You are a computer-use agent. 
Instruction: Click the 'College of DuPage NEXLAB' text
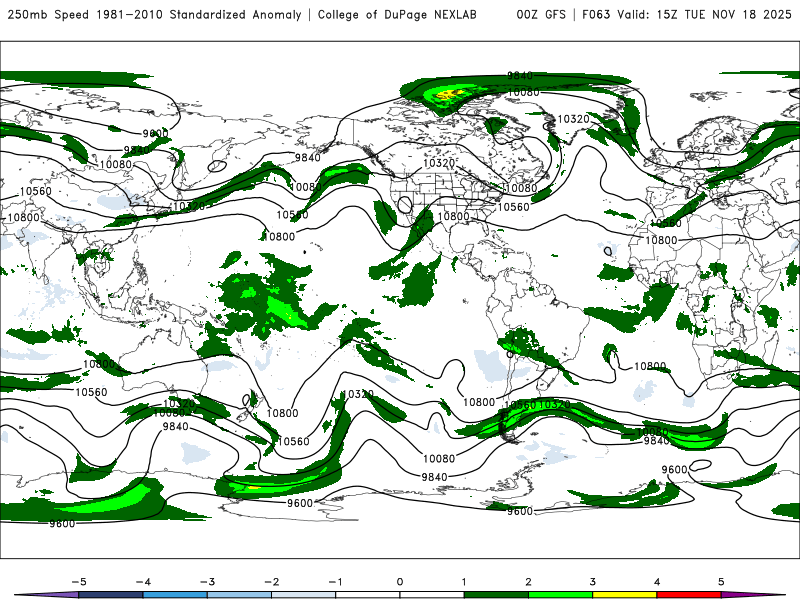coord(397,14)
